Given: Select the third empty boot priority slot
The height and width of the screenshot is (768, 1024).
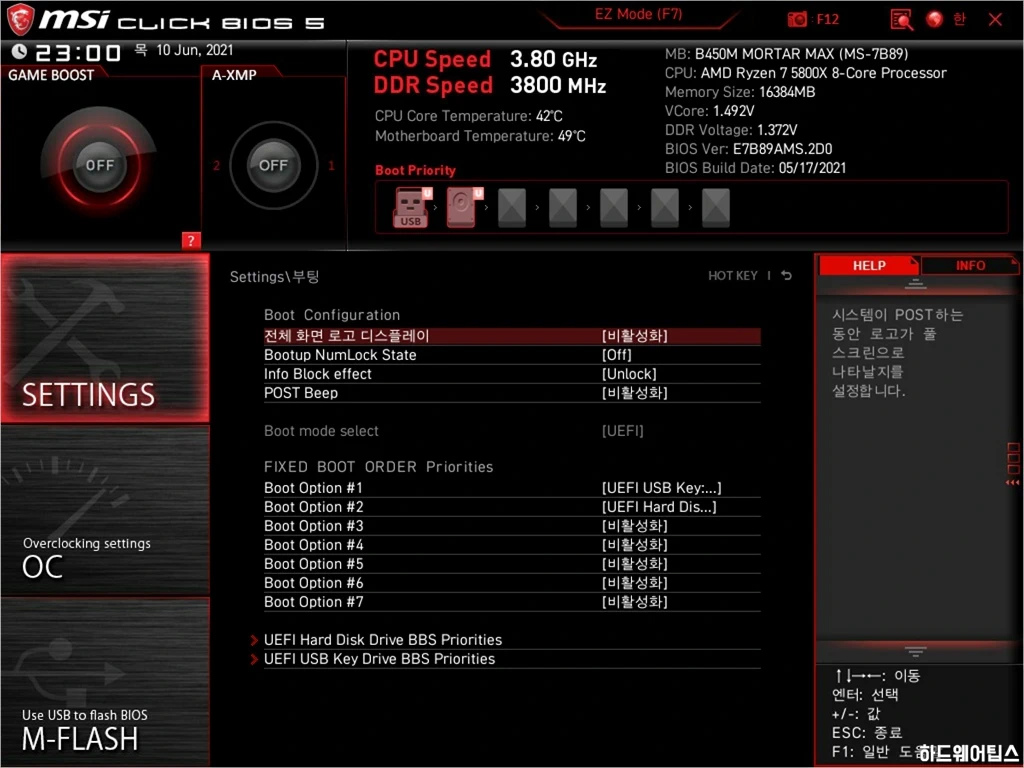Looking at the screenshot, I should click(x=614, y=208).
